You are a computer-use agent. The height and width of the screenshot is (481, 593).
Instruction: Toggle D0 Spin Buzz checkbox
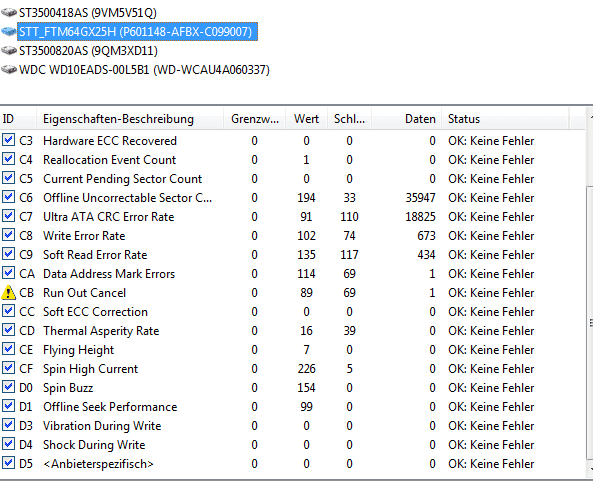[x=8, y=387]
